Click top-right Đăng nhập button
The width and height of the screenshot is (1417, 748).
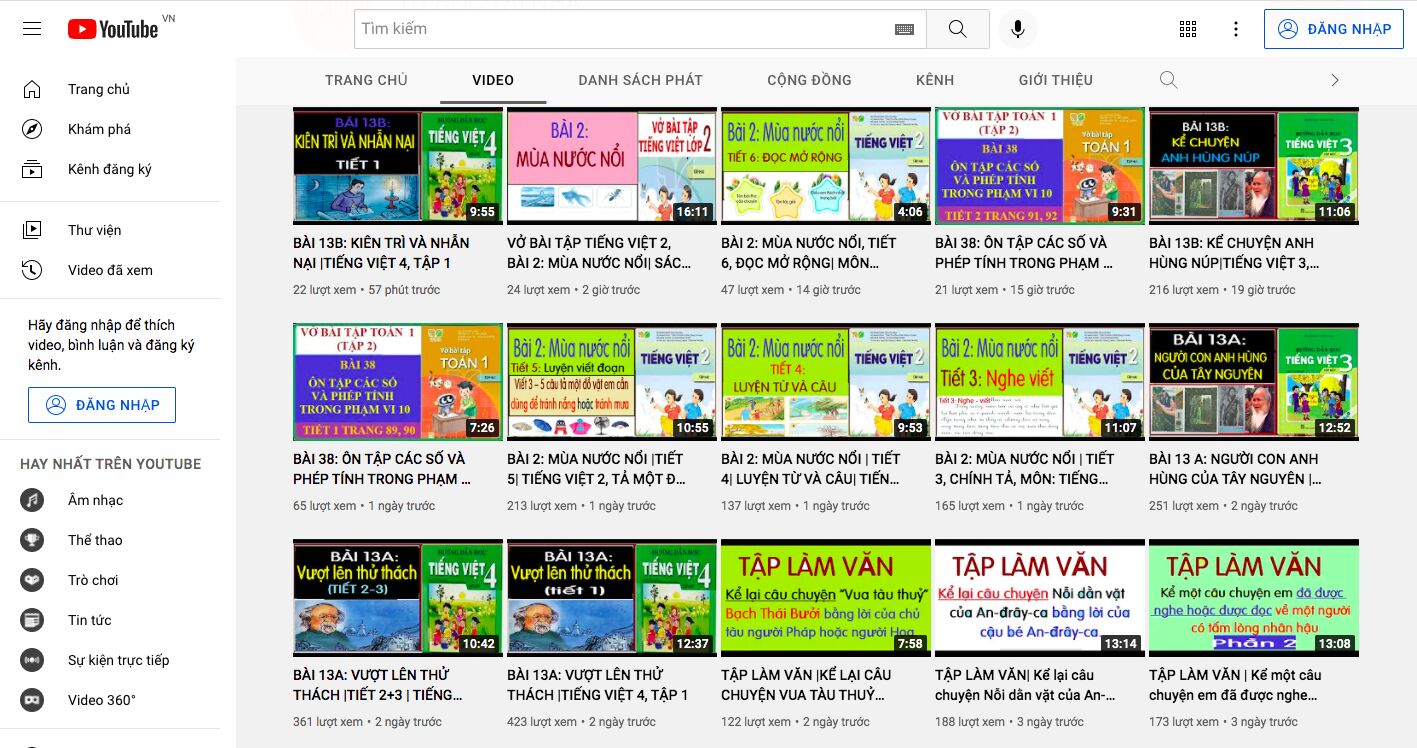(x=1334, y=29)
